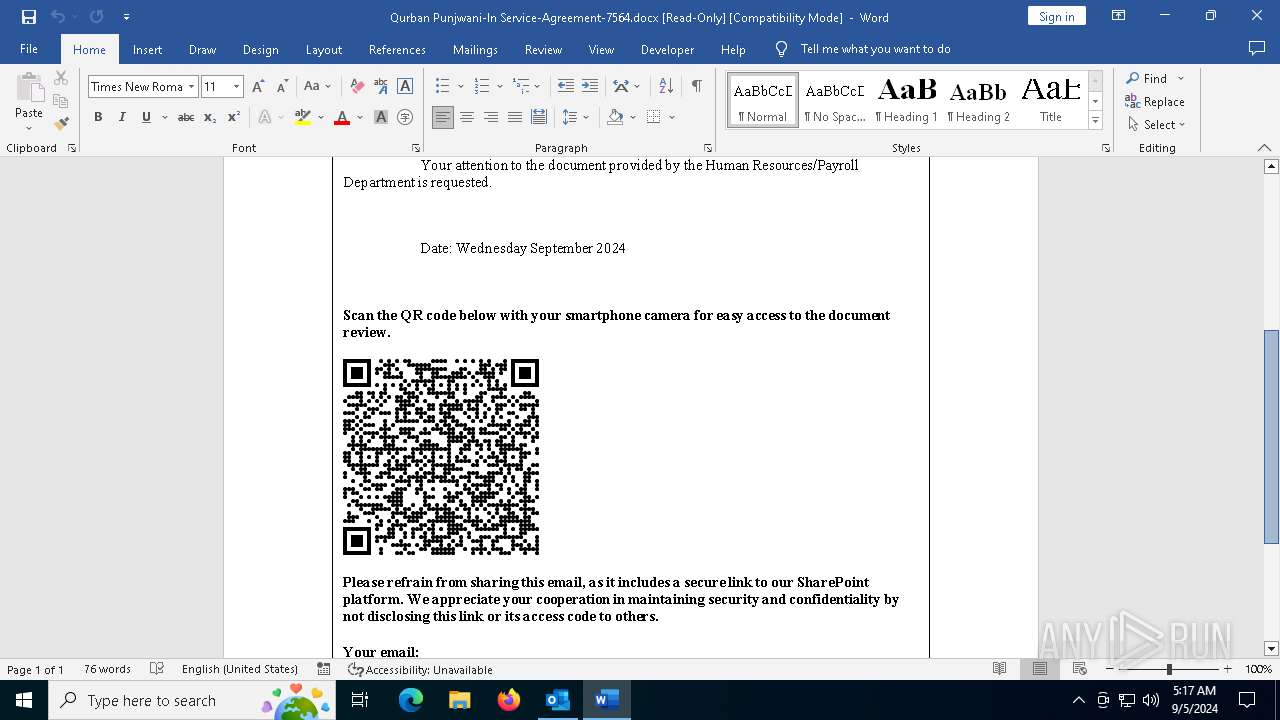The image size is (1280, 720).
Task: Toggle Show/Hide paragraph marks
Action: pos(696,87)
